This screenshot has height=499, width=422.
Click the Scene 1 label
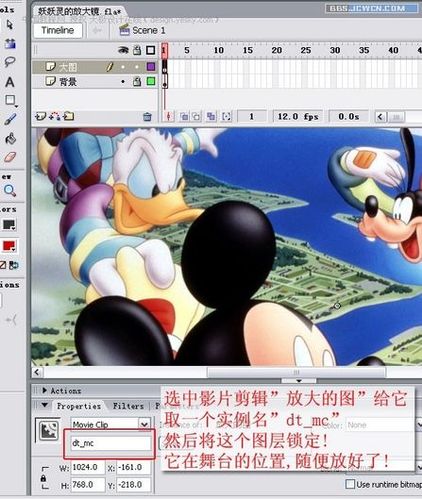tap(149, 30)
